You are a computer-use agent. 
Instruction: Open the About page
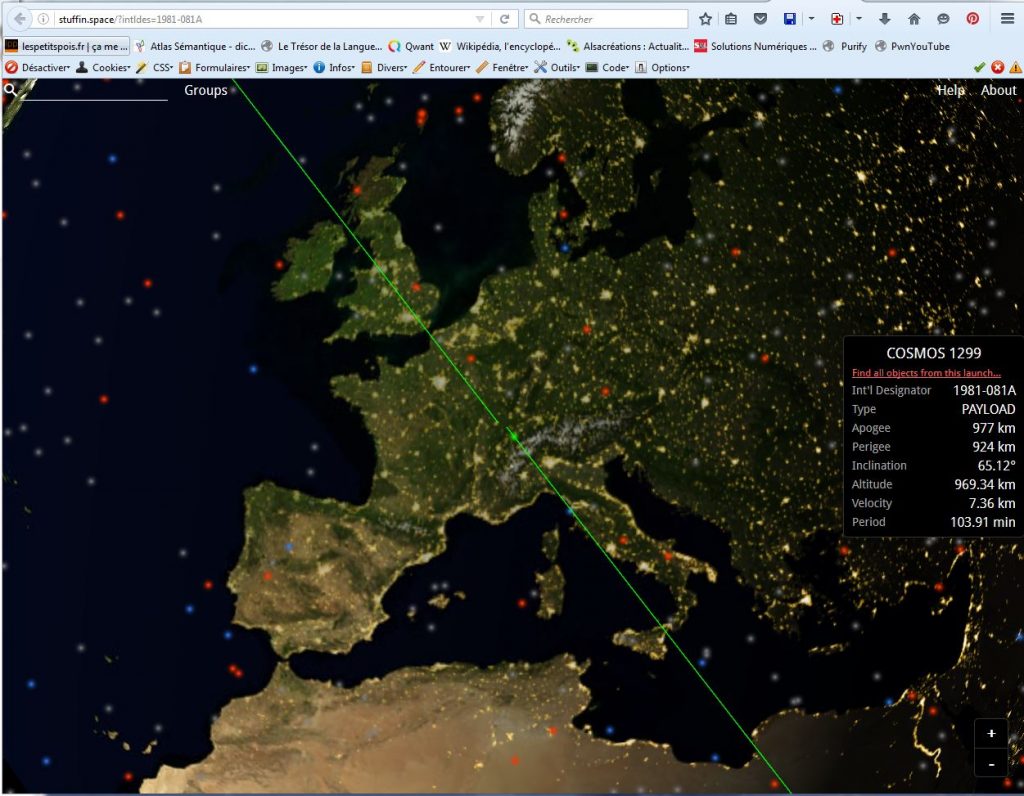pos(998,90)
